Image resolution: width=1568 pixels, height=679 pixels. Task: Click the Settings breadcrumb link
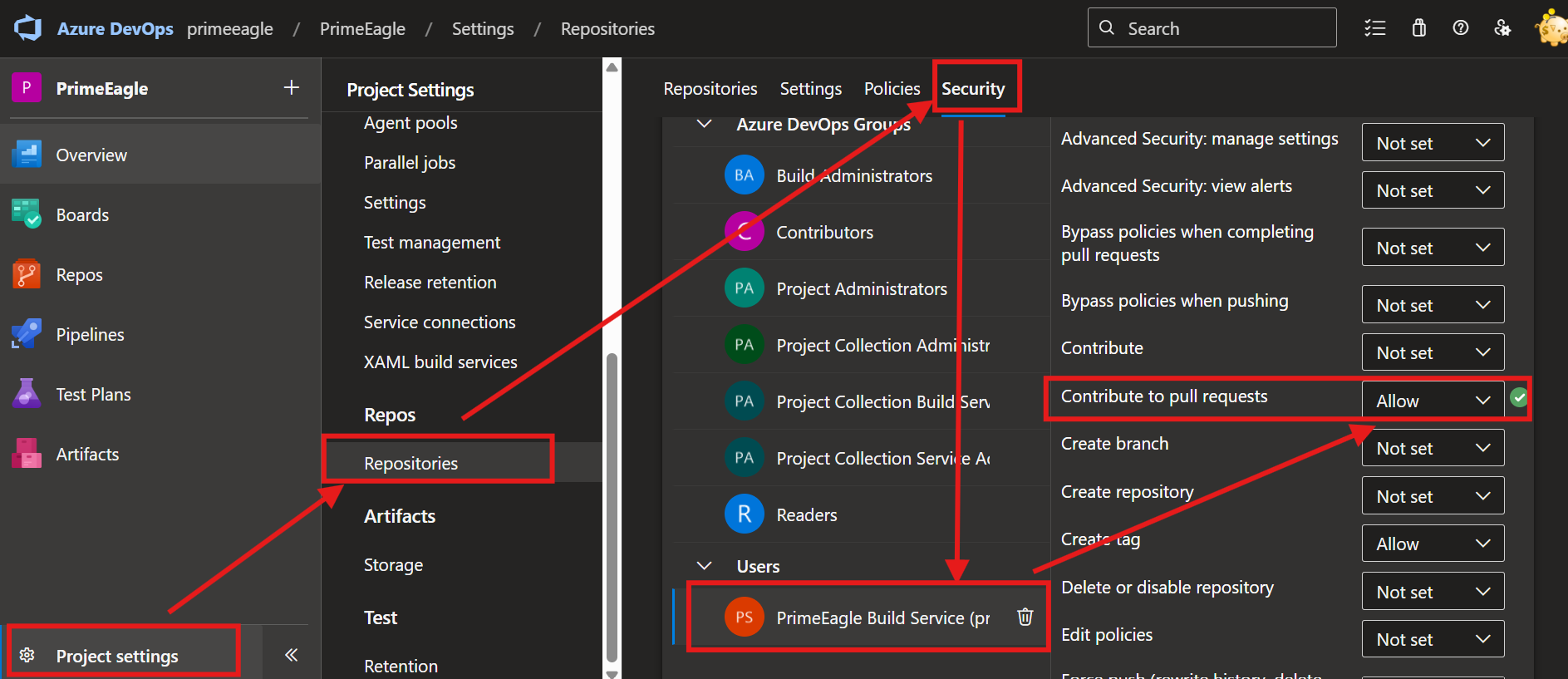[x=483, y=28]
